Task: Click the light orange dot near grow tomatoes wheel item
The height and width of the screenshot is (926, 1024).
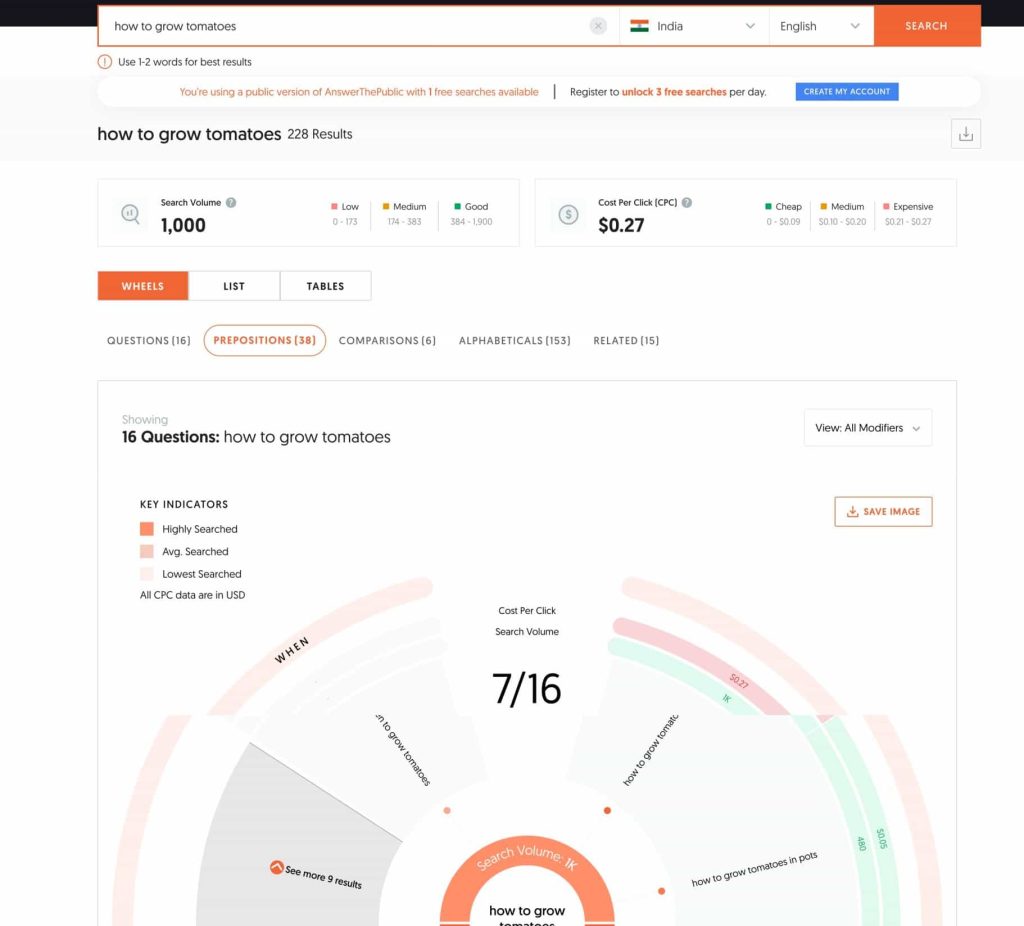Action: pyautogui.click(x=447, y=810)
